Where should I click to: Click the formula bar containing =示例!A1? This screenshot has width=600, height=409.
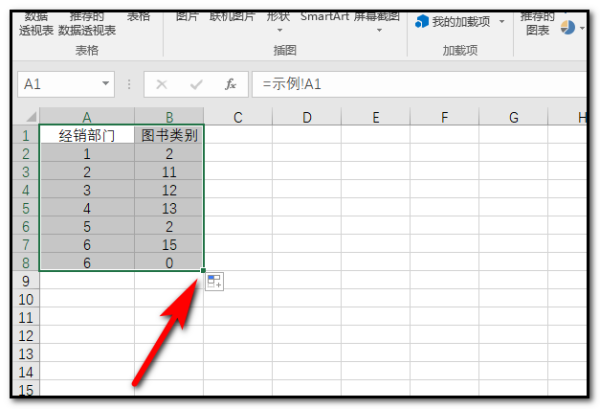coord(419,84)
